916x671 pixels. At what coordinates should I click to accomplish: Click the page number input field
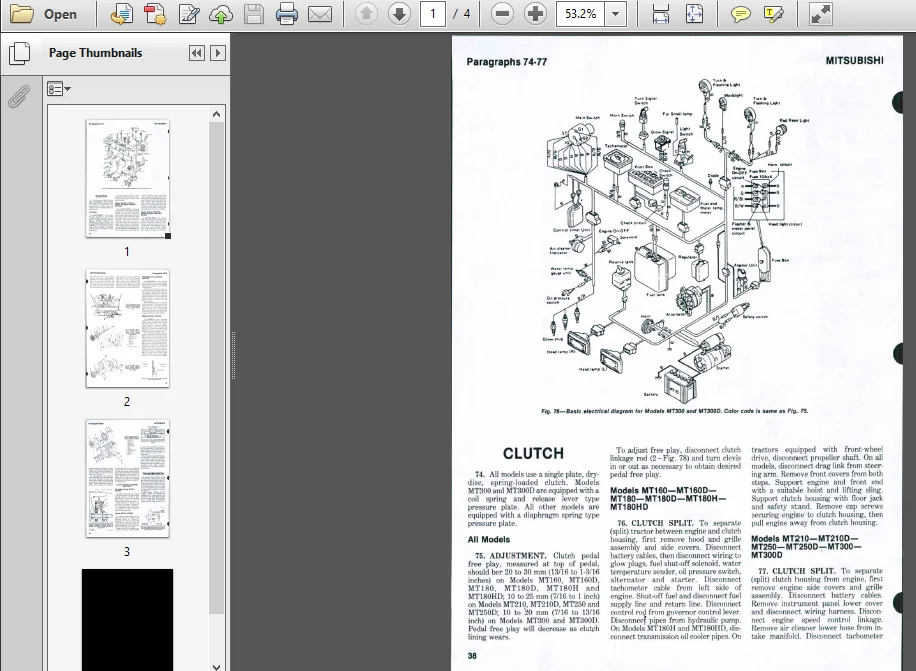pyautogui.click(x=433, y=13)
